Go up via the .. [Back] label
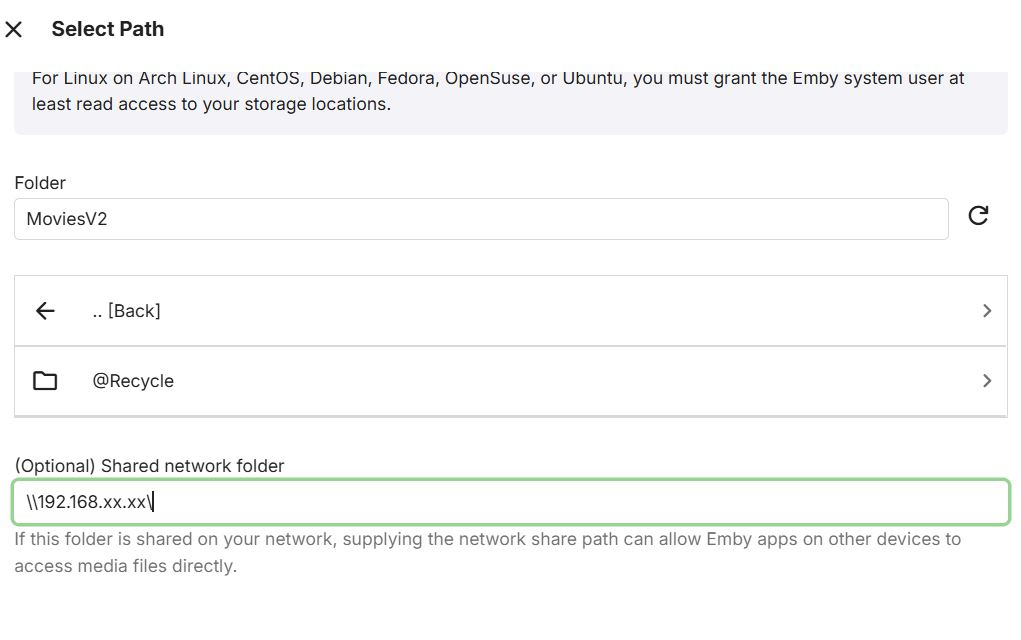The width and height of the screenshot is (1021, 640). pyautogui.click(x=126, y=311)
